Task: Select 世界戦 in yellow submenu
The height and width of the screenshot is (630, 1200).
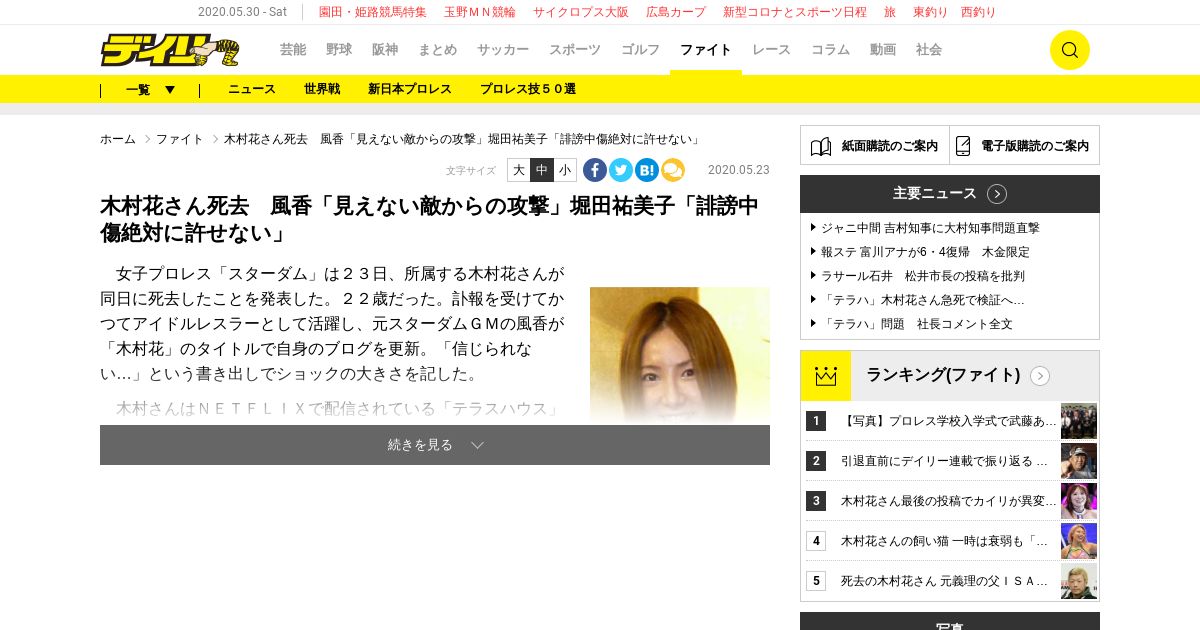Action: click(322, 89)
